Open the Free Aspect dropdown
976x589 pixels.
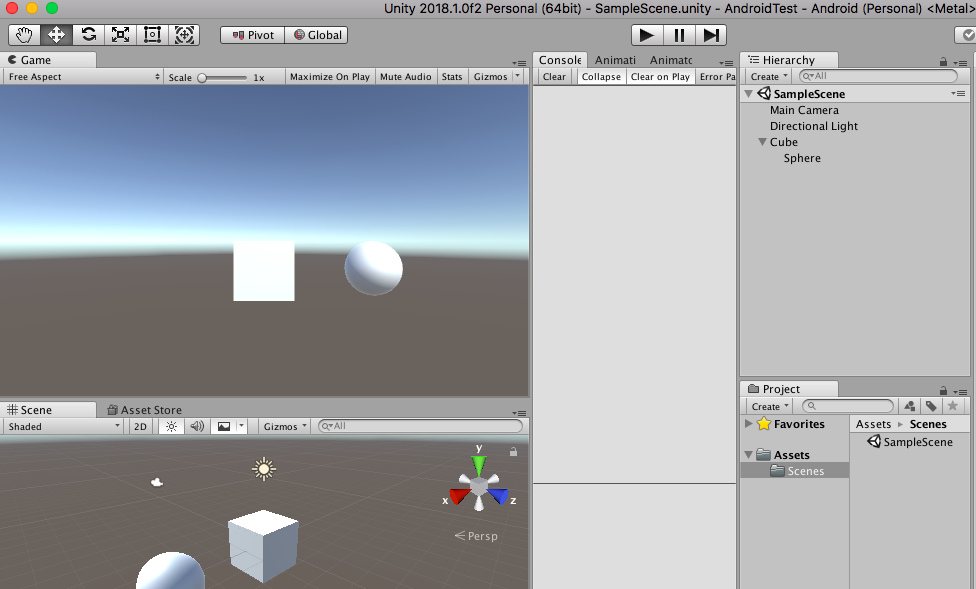[82, 77]
